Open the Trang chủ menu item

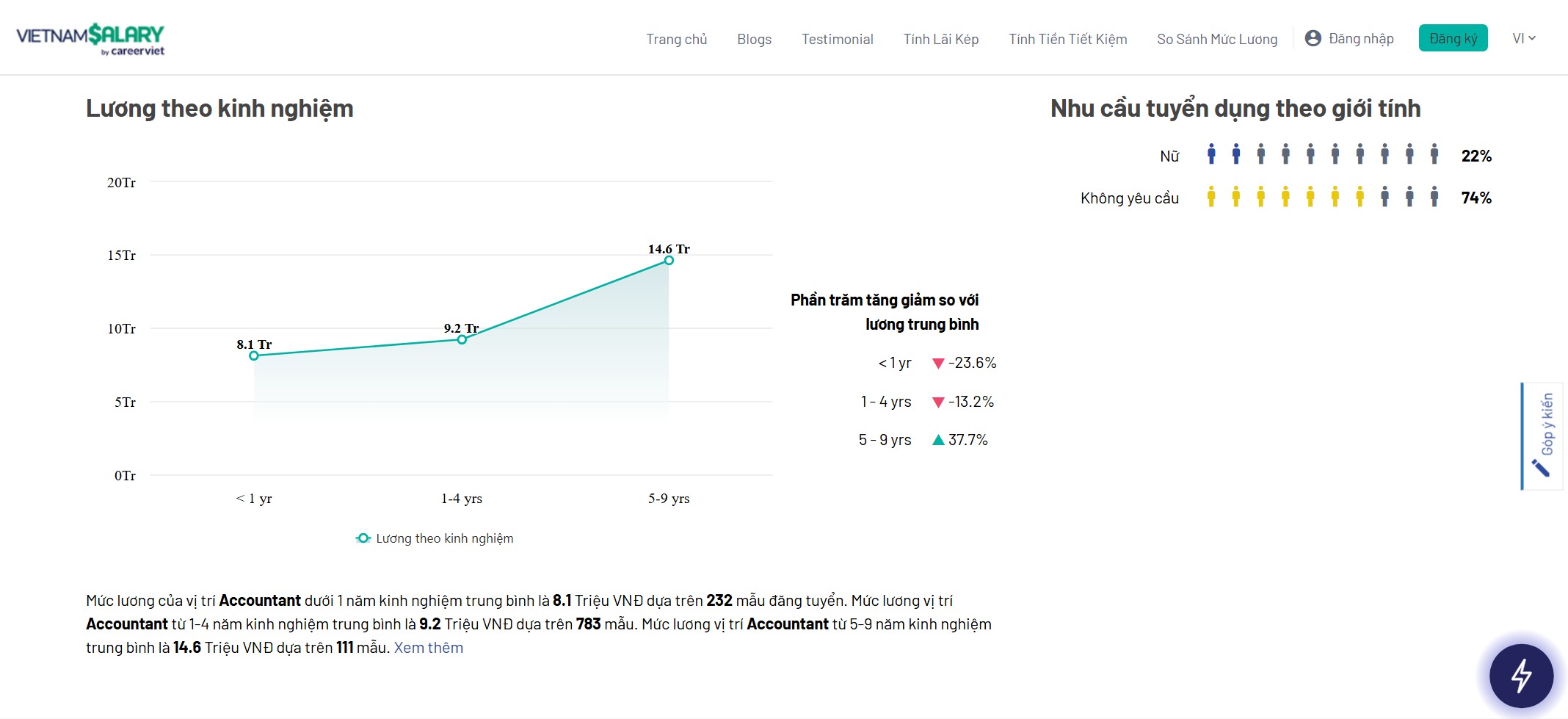[x=676, y=39]
